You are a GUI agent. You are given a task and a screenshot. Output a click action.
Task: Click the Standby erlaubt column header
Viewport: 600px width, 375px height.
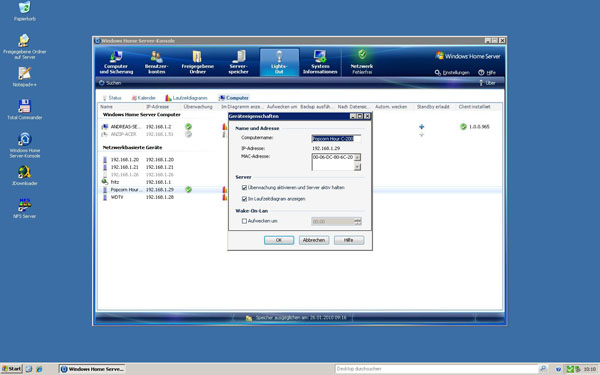433,107
